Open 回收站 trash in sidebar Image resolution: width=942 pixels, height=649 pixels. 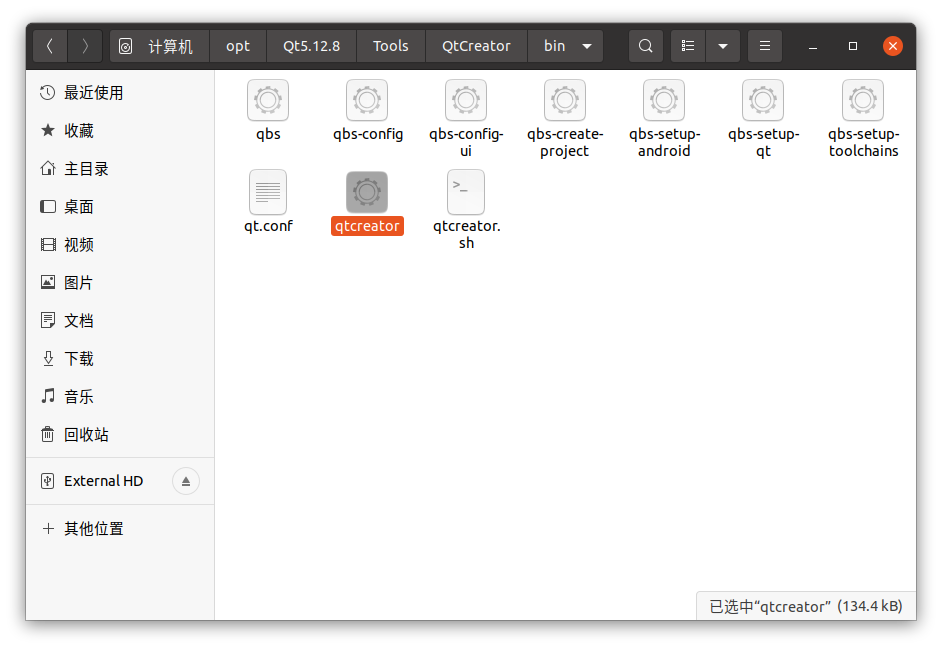[120, 434]
